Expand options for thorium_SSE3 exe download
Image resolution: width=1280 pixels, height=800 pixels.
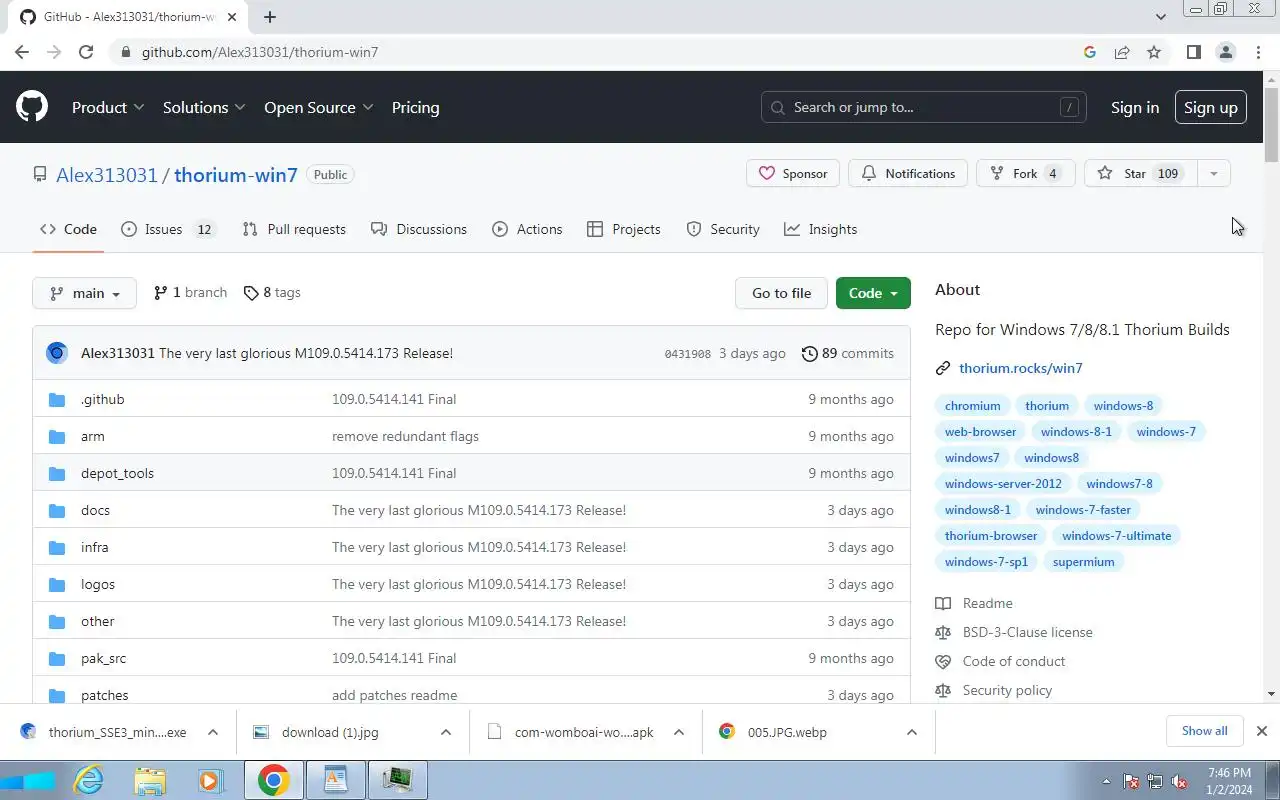(213, 732)
